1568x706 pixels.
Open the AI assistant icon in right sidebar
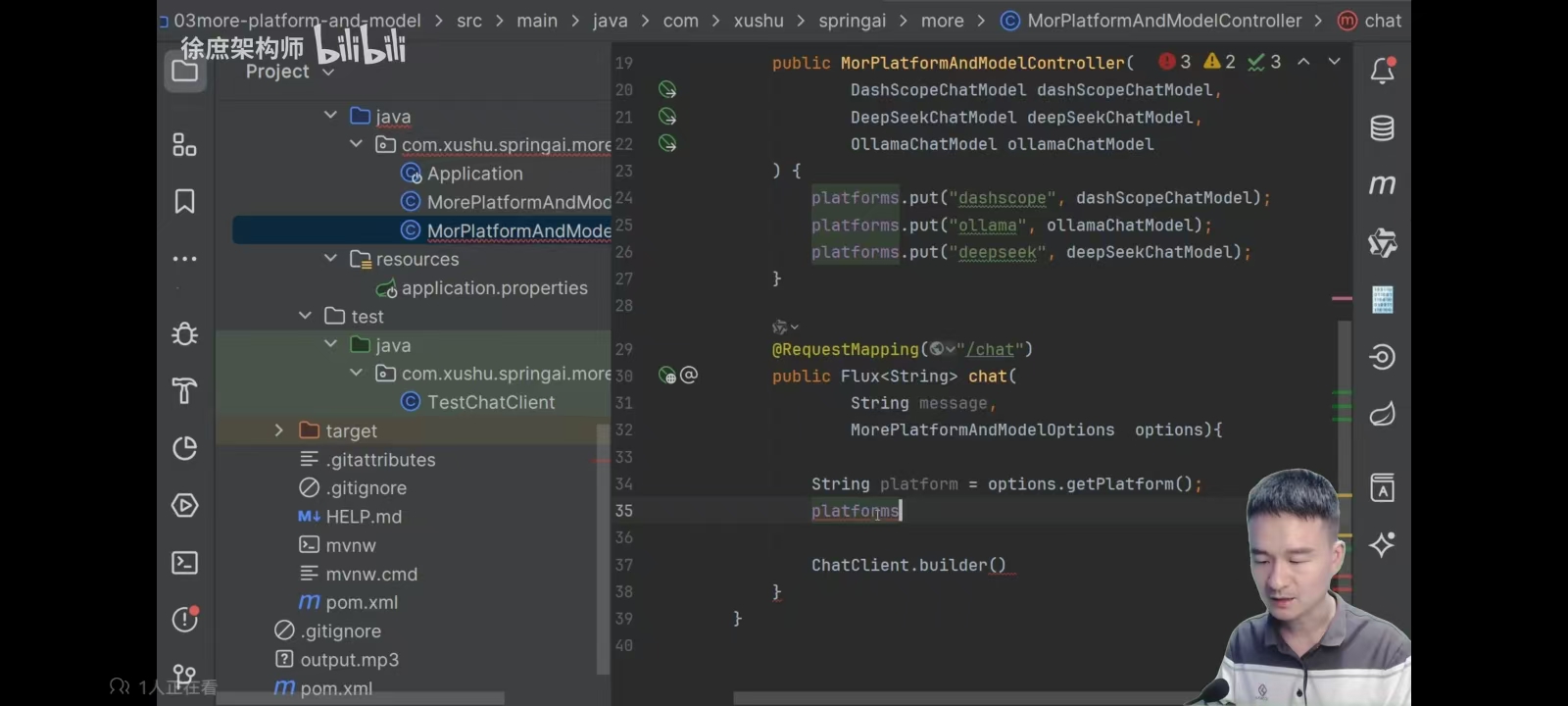[1383, 242]
